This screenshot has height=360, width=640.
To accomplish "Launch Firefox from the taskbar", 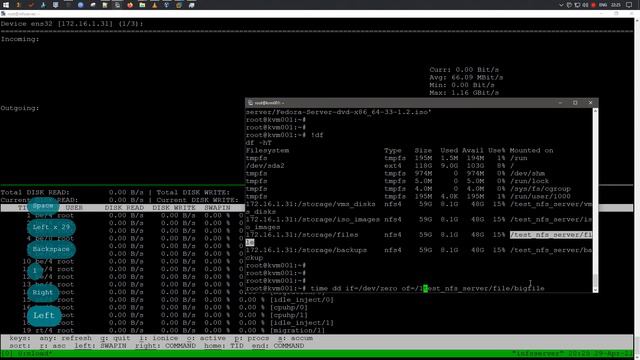I will click(130, 5).
